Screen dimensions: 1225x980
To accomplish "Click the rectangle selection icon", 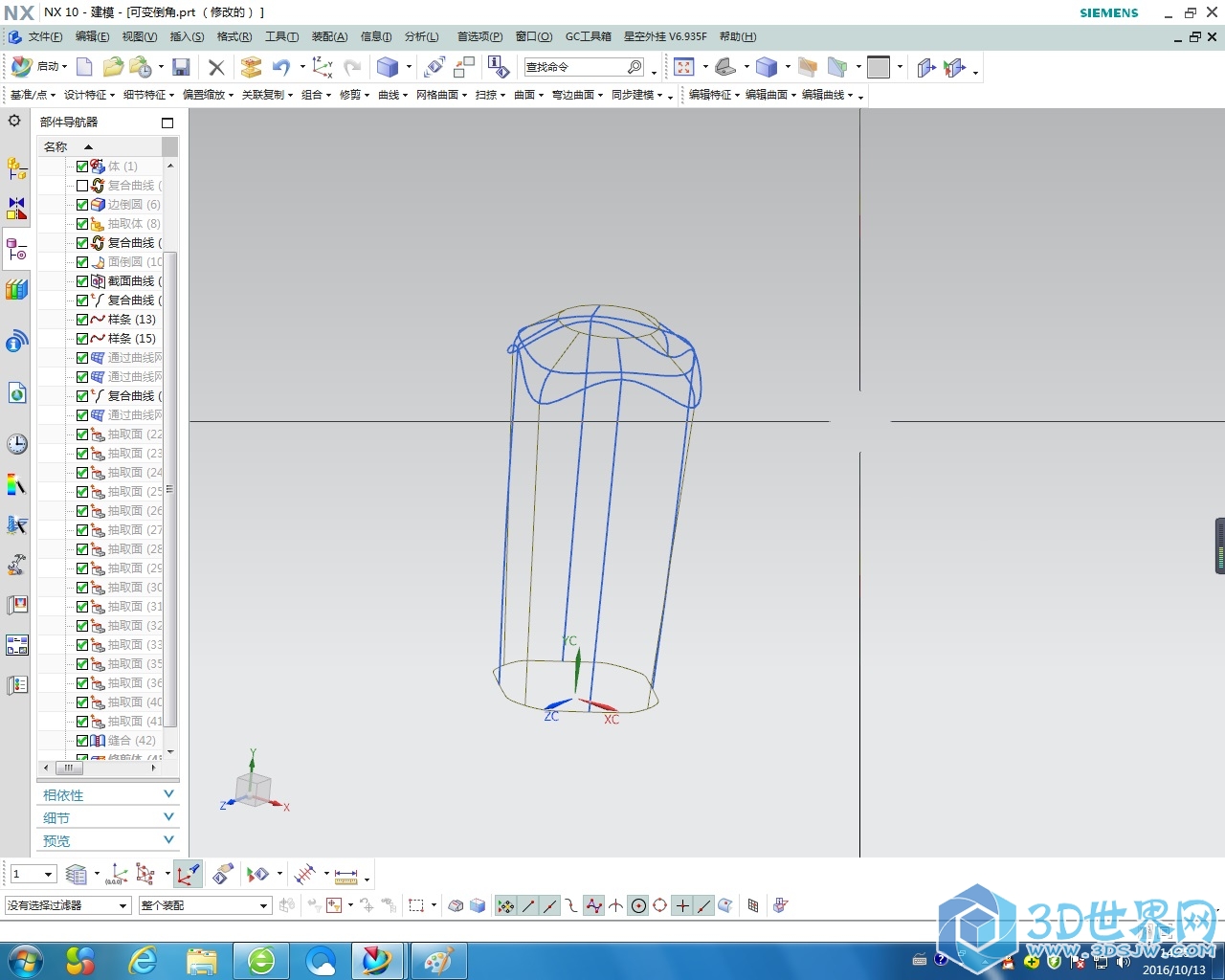I will (416, 905).
